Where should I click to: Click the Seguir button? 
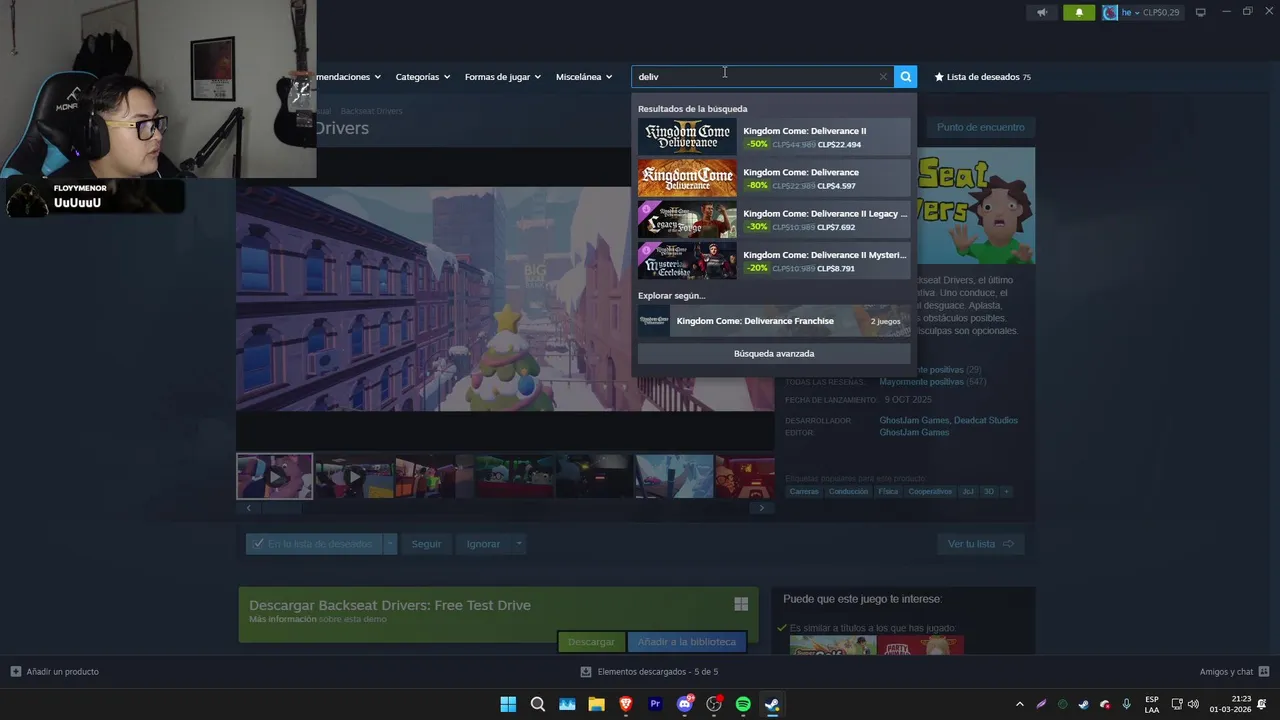[x=426, y=544]
